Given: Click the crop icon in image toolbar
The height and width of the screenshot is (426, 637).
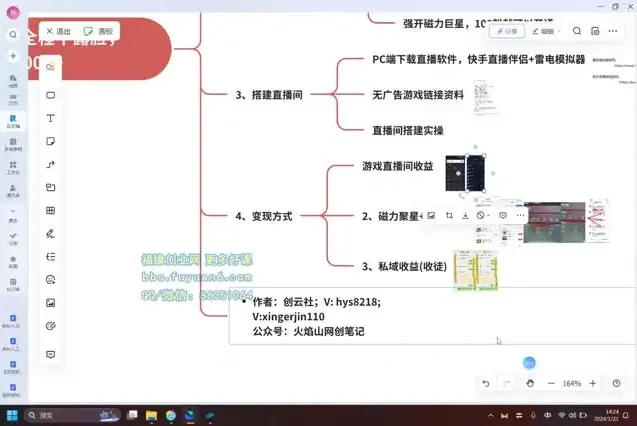Looking at the screenshot, I should pos(449,215).
